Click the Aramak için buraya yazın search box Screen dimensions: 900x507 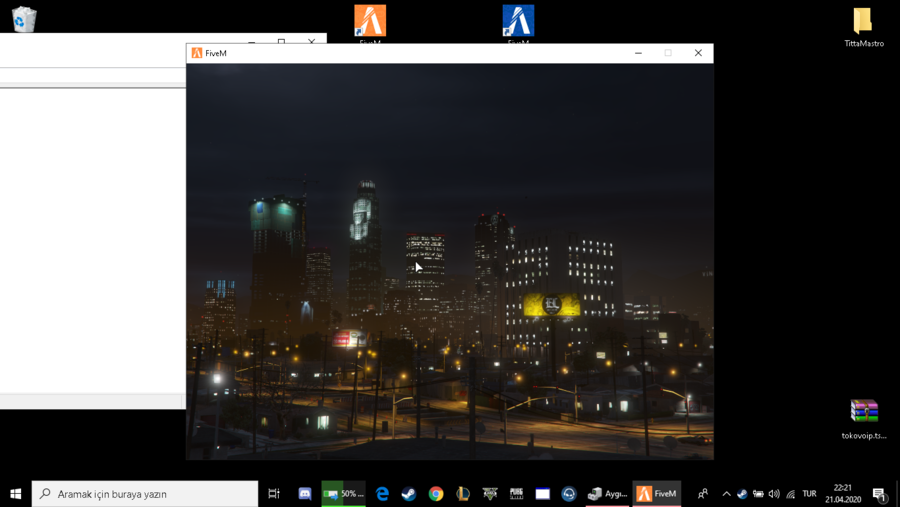[145, 494]
